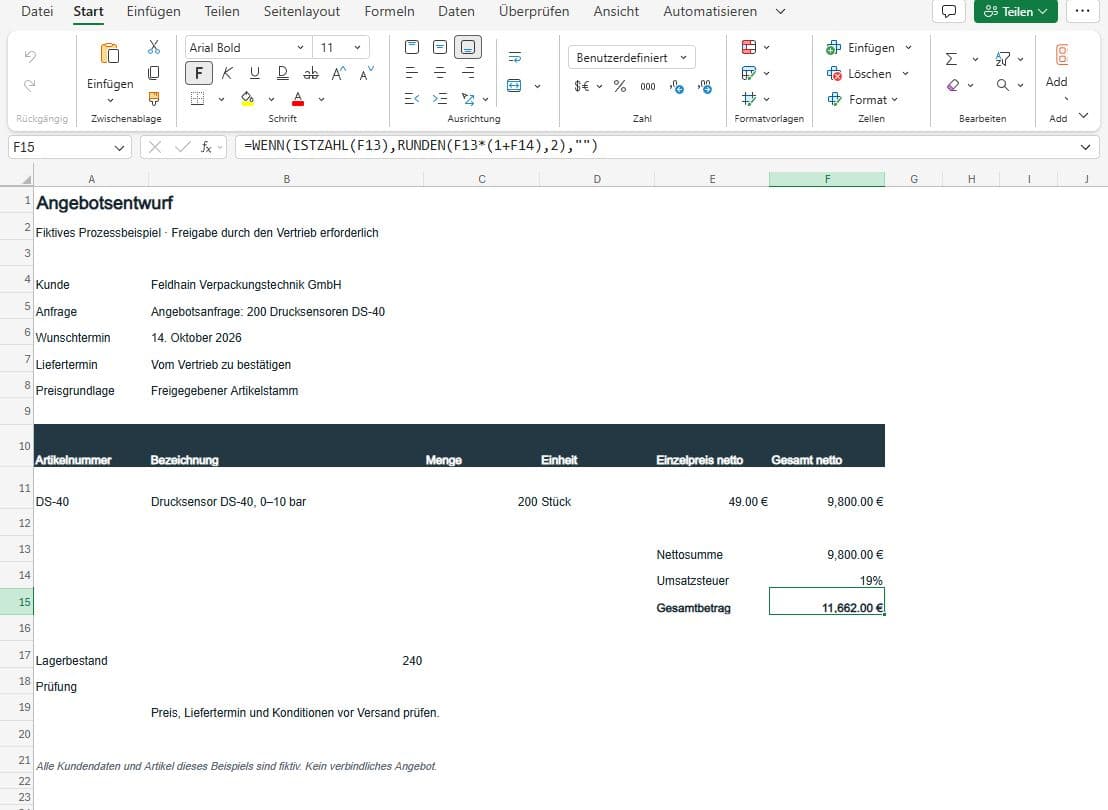This screenshot has width=1108, height=810.
Task: Increase the indent
Action: coord(440,99)
